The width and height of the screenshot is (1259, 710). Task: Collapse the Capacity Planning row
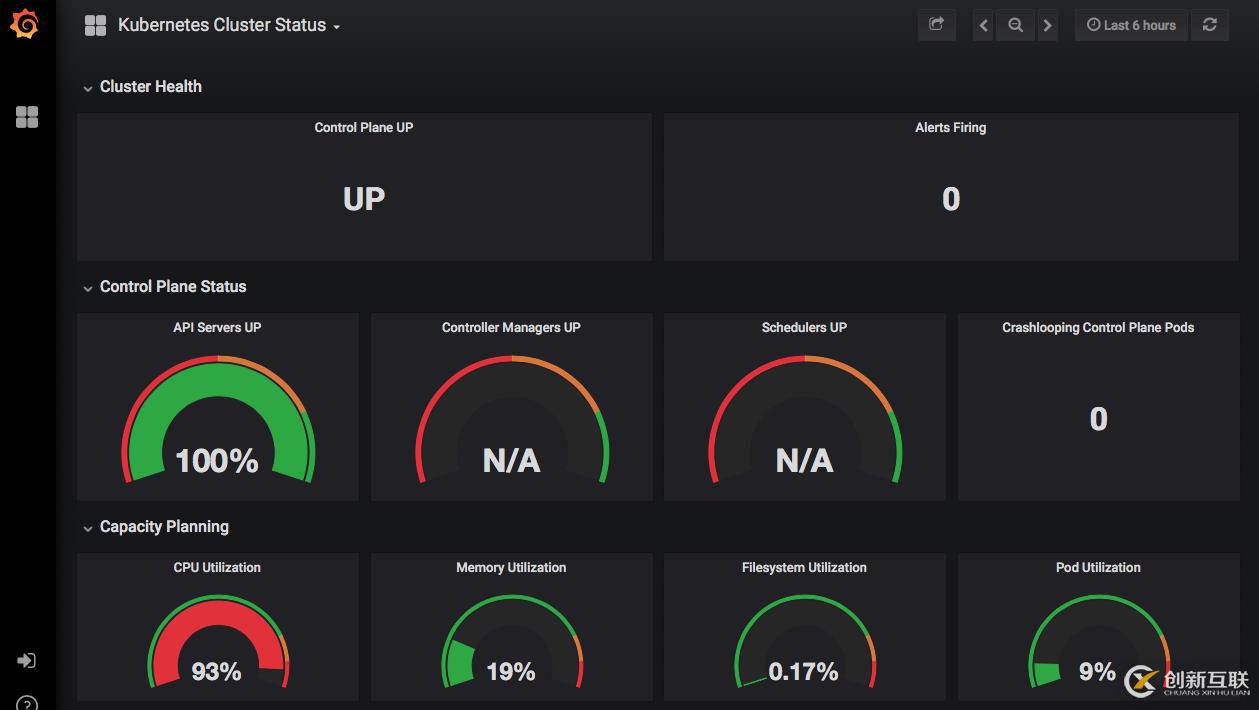click(155, 527)
